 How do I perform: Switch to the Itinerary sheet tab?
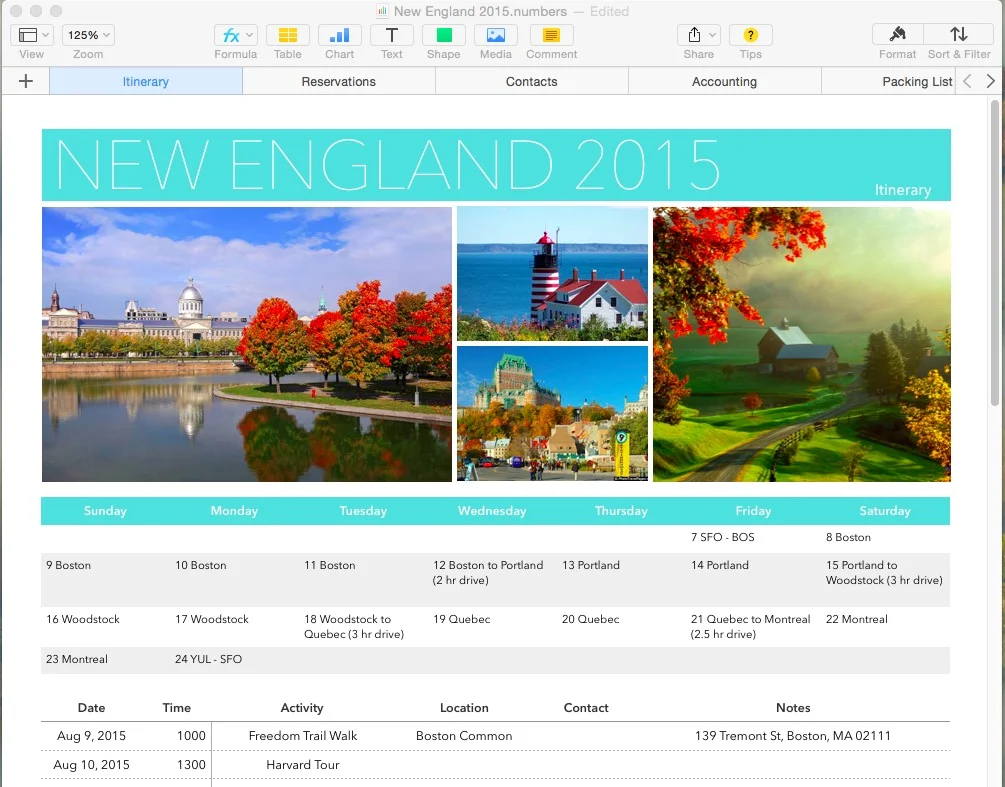pyautogui.click(x=145, y=81)
